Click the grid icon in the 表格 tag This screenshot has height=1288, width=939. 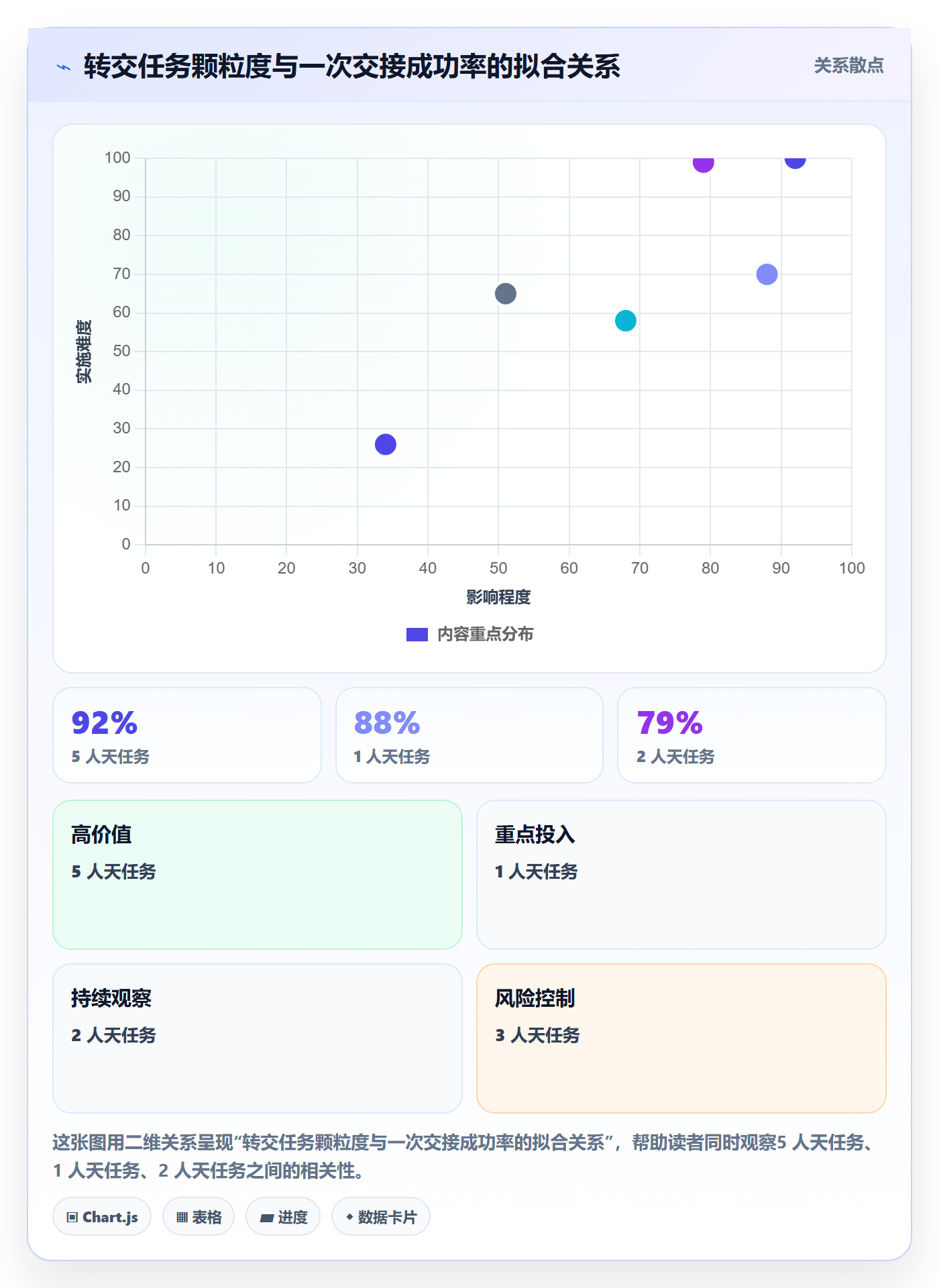tap(182, 1218)
